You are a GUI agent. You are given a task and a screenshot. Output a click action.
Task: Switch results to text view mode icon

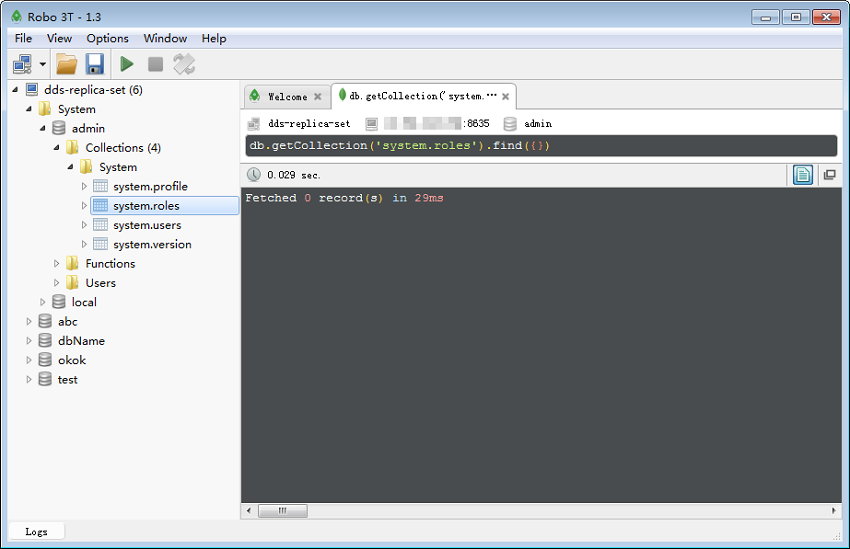(x=803, y=175)
